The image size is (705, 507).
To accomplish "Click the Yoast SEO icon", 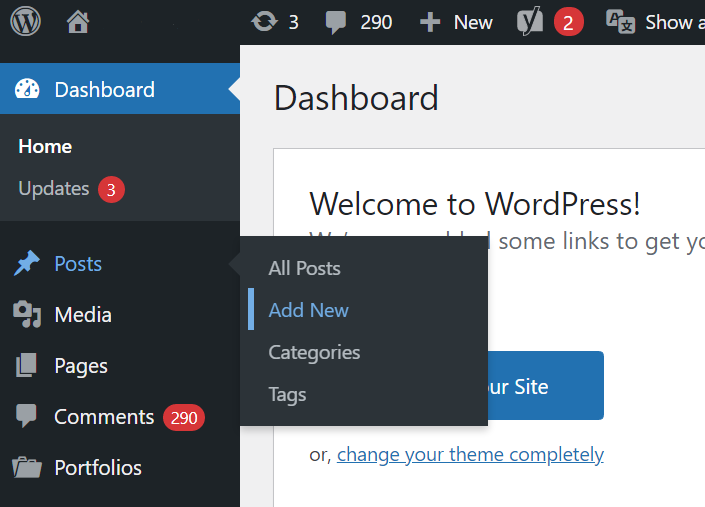I will (530, 22).
